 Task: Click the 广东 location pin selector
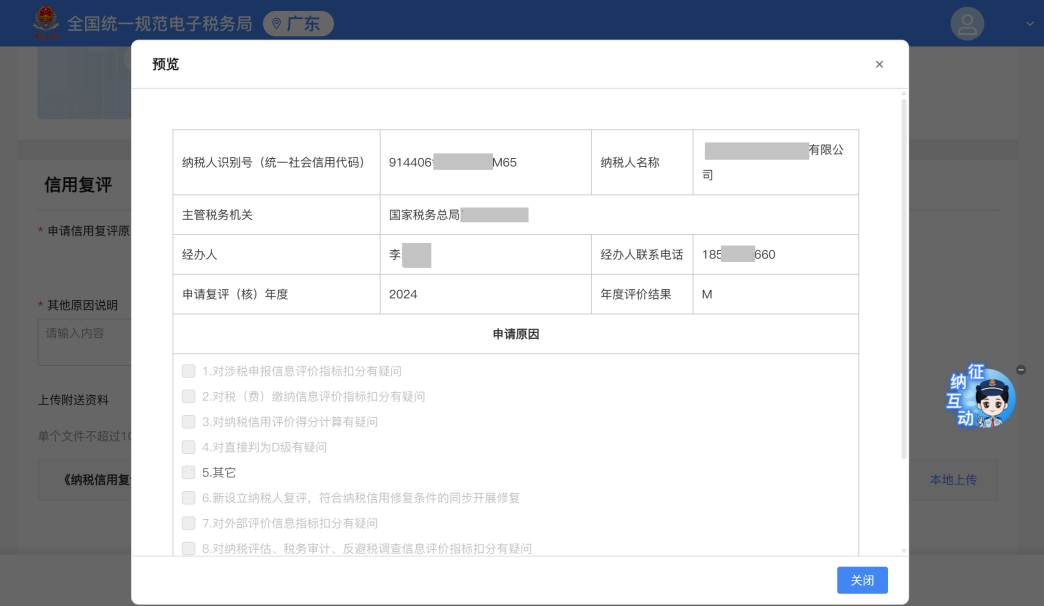(x=298, y=24)
